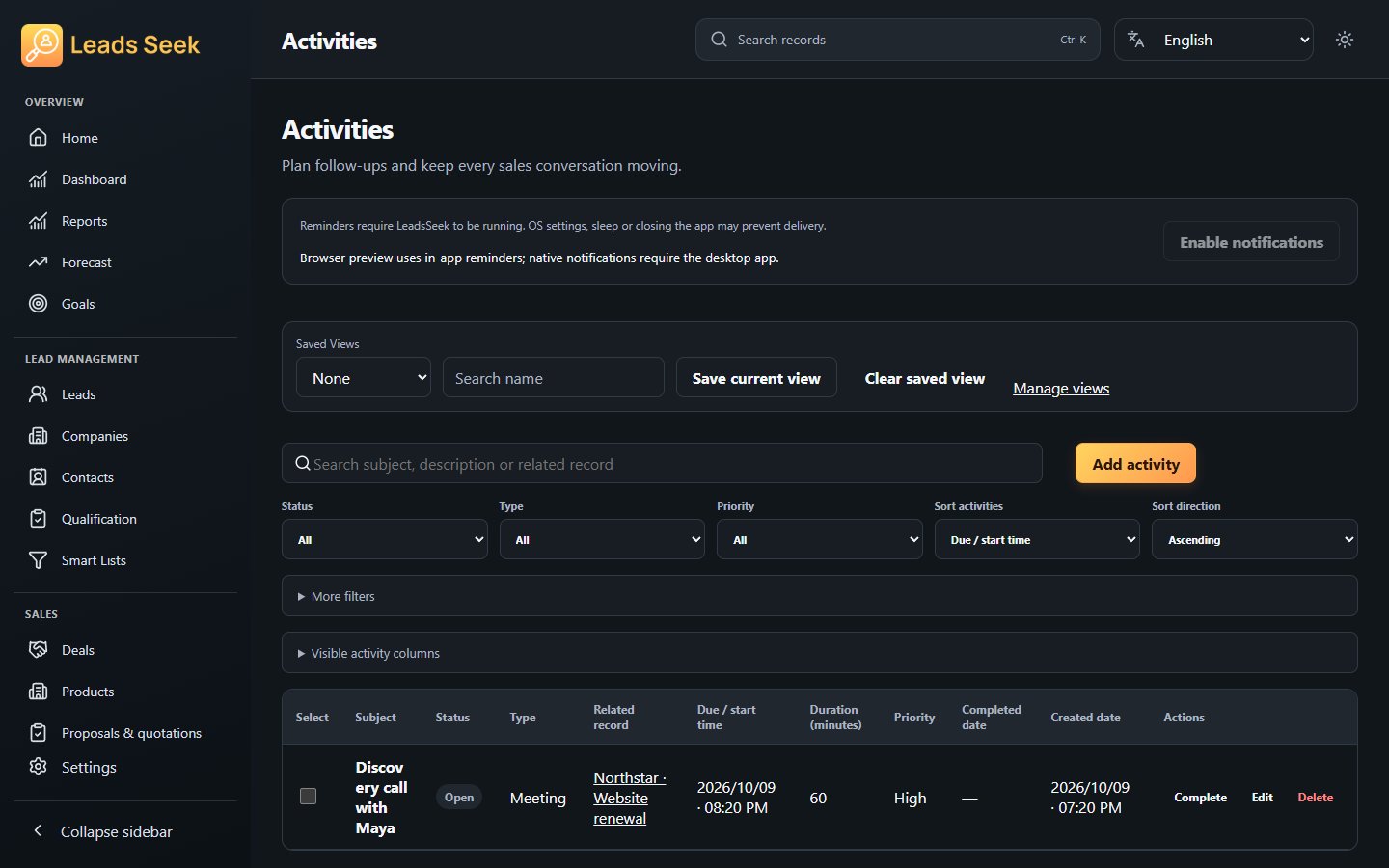Image resolution: width=1389 pixels, height=868 pixels.
Task: Open Forecast label in the sidebar
Action: 87,262
